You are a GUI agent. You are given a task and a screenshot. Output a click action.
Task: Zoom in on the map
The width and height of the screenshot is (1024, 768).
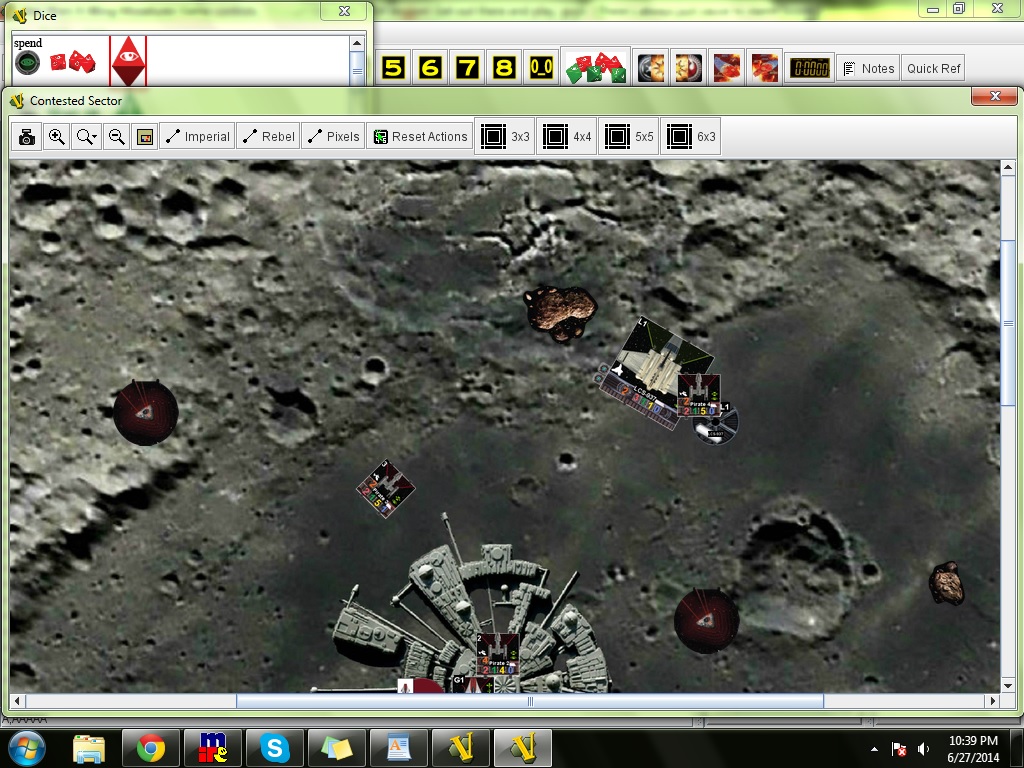click(57, 137)
